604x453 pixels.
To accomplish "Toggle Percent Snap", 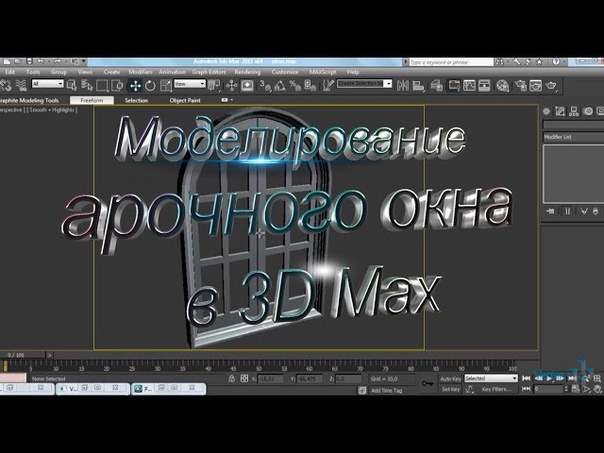I will pyautogui.click(x=295, y=85).
